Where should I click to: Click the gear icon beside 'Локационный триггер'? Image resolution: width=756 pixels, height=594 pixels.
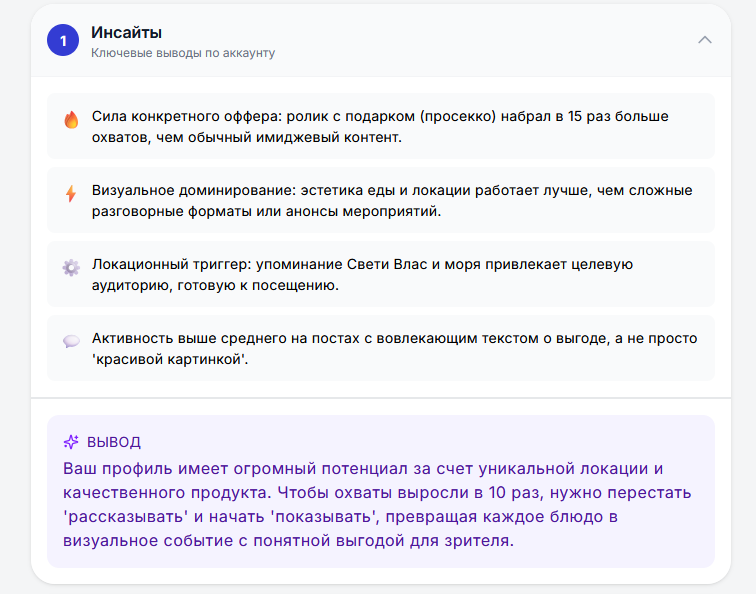click(x=71, y=268)
